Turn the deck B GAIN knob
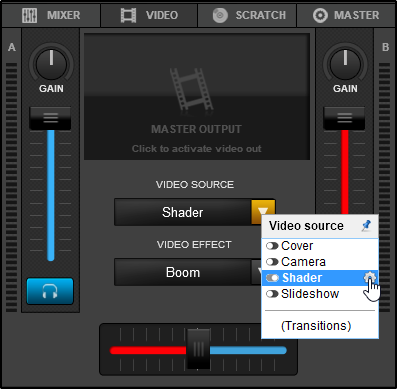The height and width of the screenshot is (389, 397). tap(345, 64)
